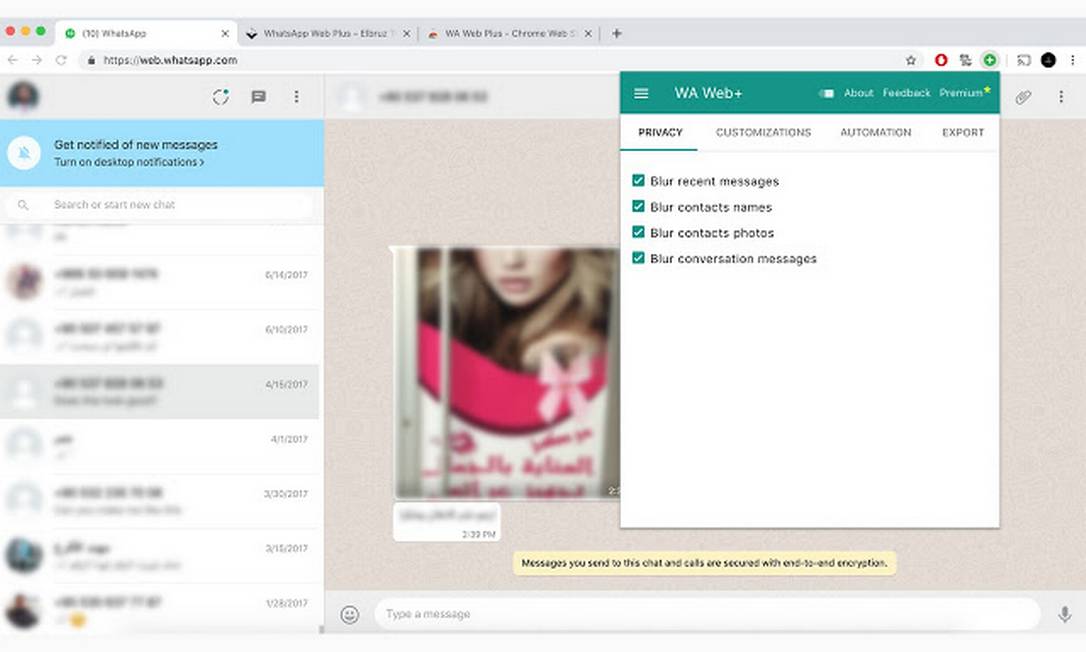The width and height of the screenshot is (1086, 652).
Task: Open conversation three-dot menu
Action: point(1061,97)
